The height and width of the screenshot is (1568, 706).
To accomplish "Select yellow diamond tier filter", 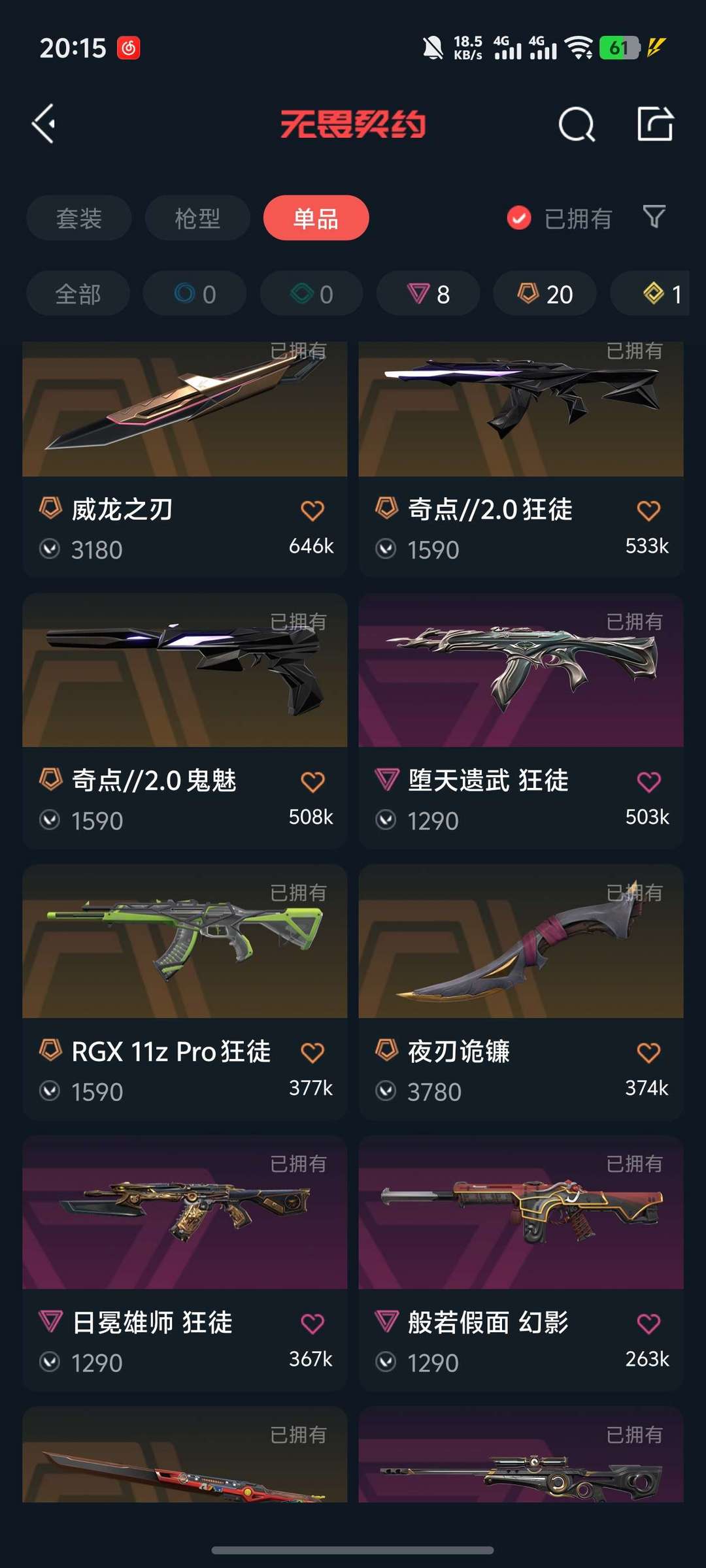I will coord(654,294).
